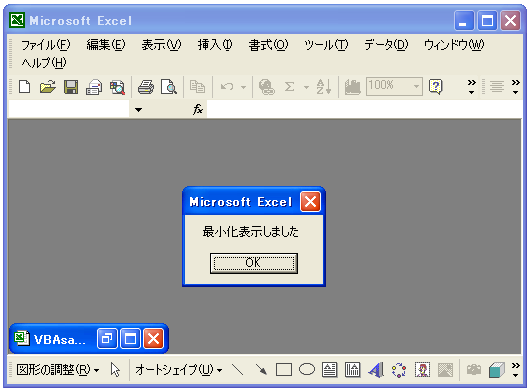
Task: Click the fx insert function icon
Action: [x=198, y=109]
